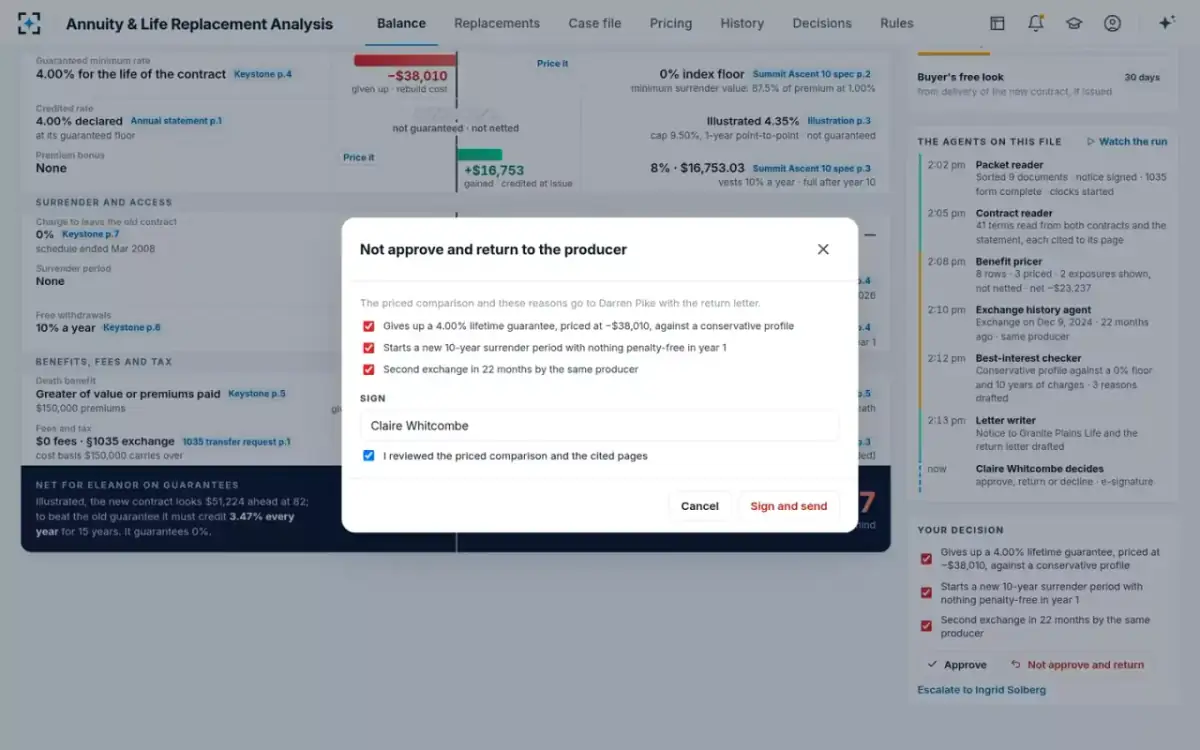
Task: Open the 1035 transfer request p.1 citation
Action: (236, 441)
